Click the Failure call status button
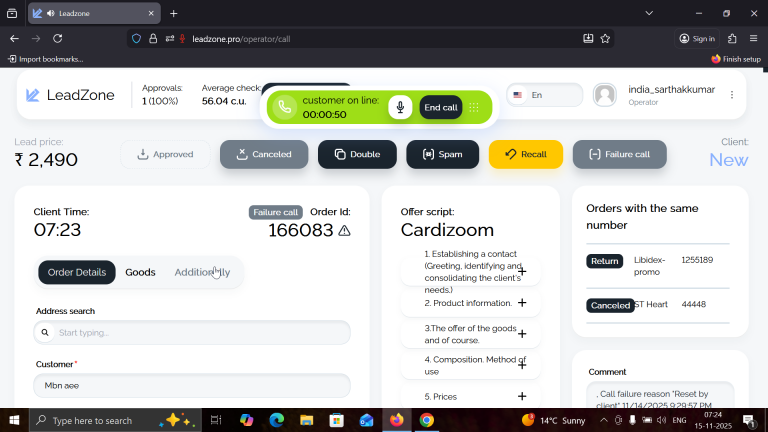The image size is (768, 432). (620, 154)
